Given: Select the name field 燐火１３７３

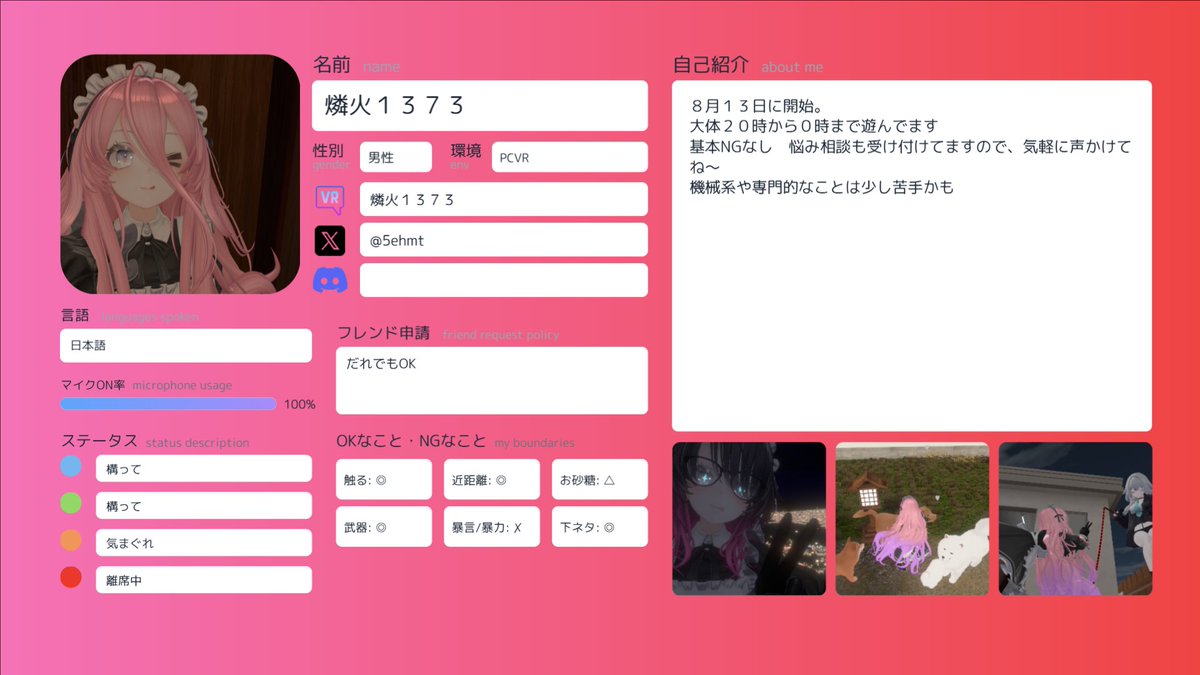Looking at the screenshot, I should click(480, 105).
